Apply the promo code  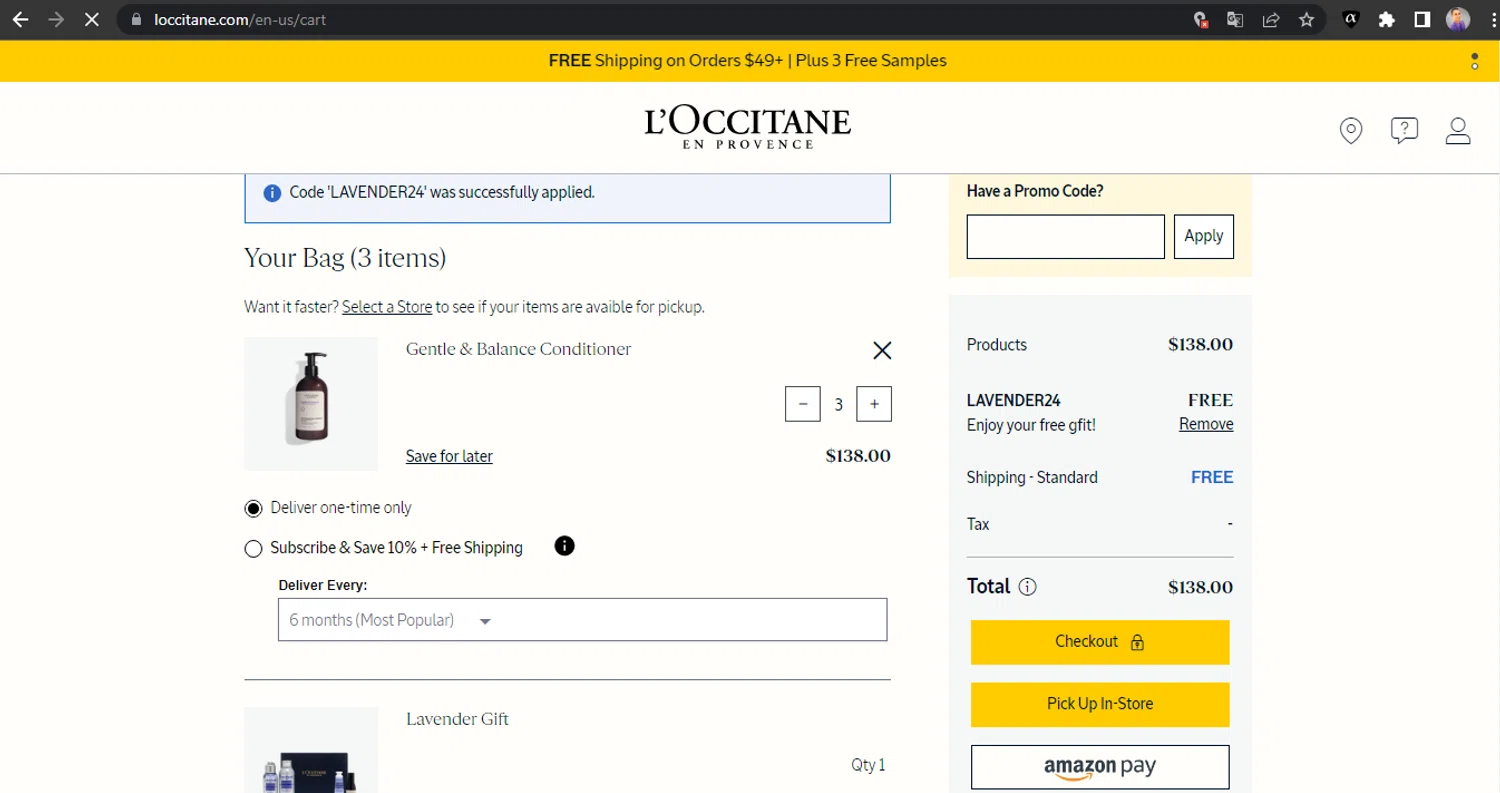[1204, 237]
